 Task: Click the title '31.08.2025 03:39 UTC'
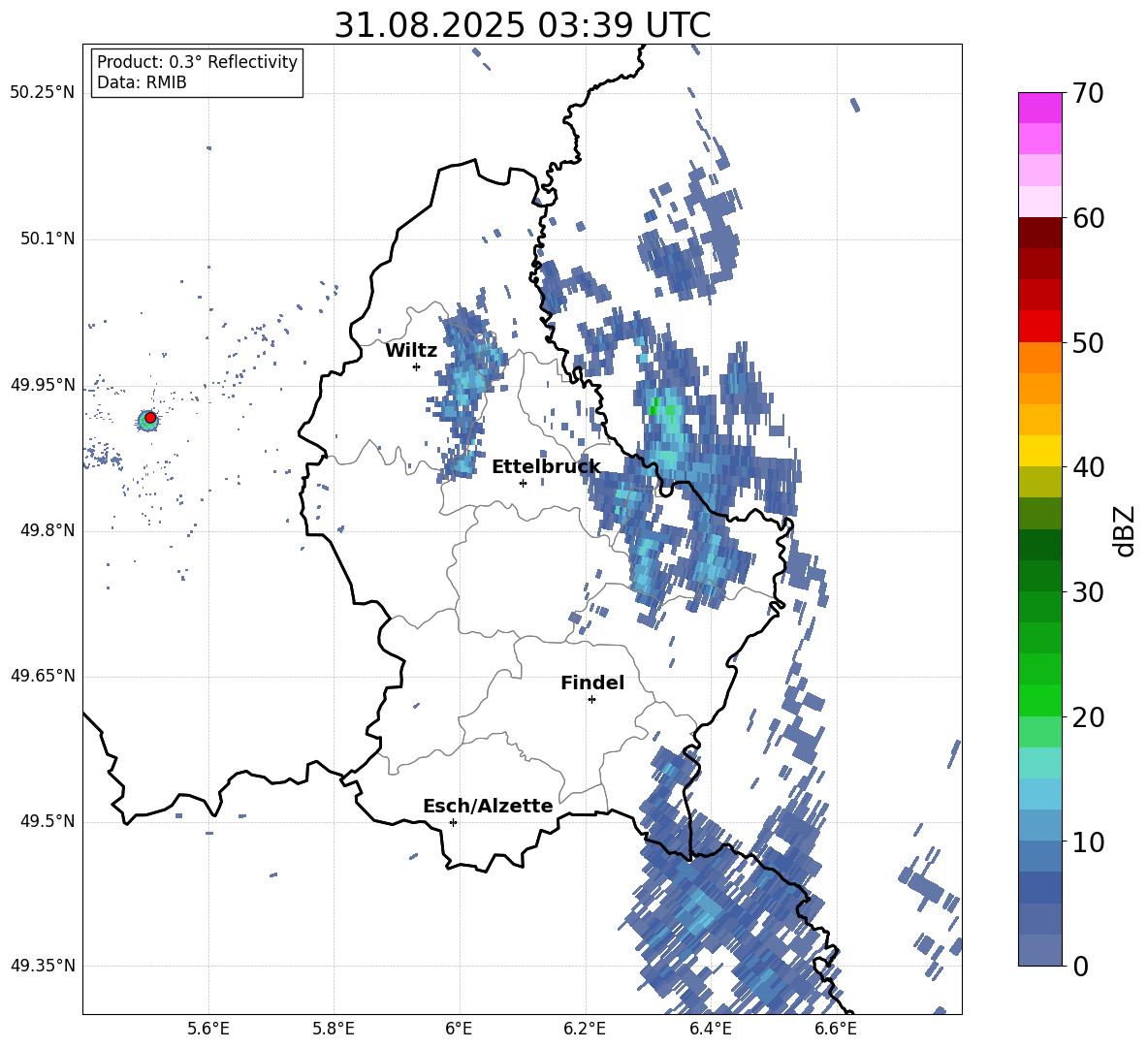pos(522,25)
